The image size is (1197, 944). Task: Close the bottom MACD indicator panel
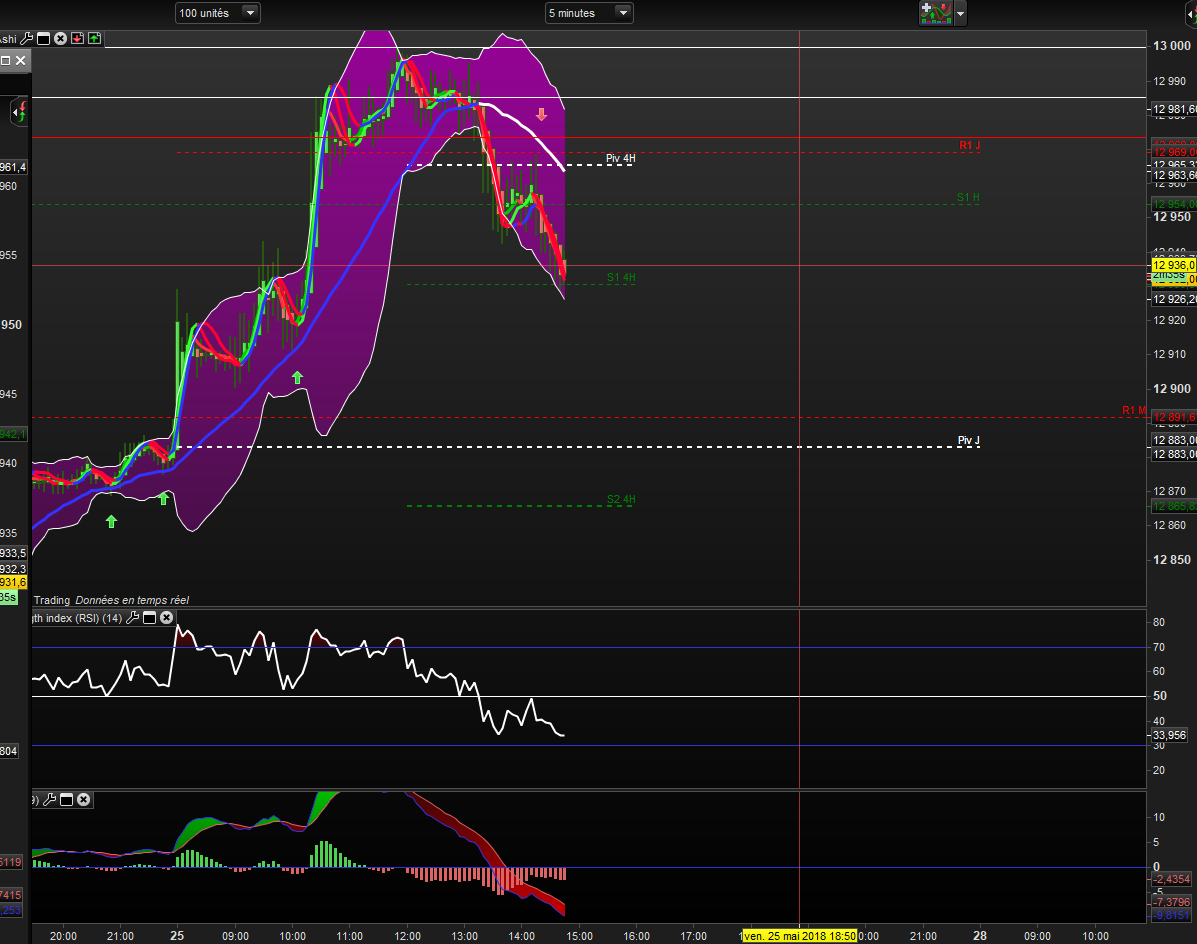[x=83, y=799]
